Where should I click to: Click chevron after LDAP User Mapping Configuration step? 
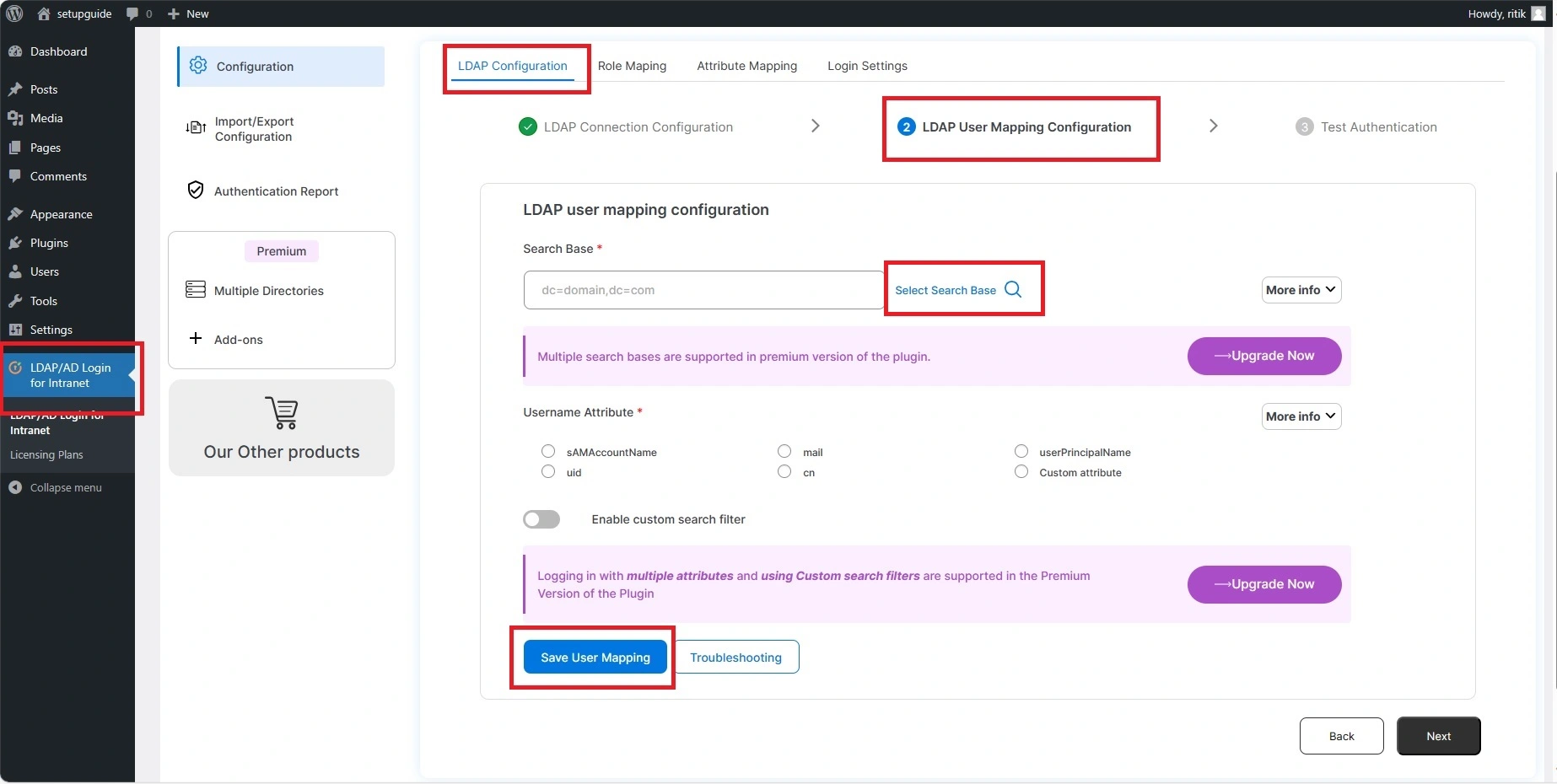[1213, 126]
